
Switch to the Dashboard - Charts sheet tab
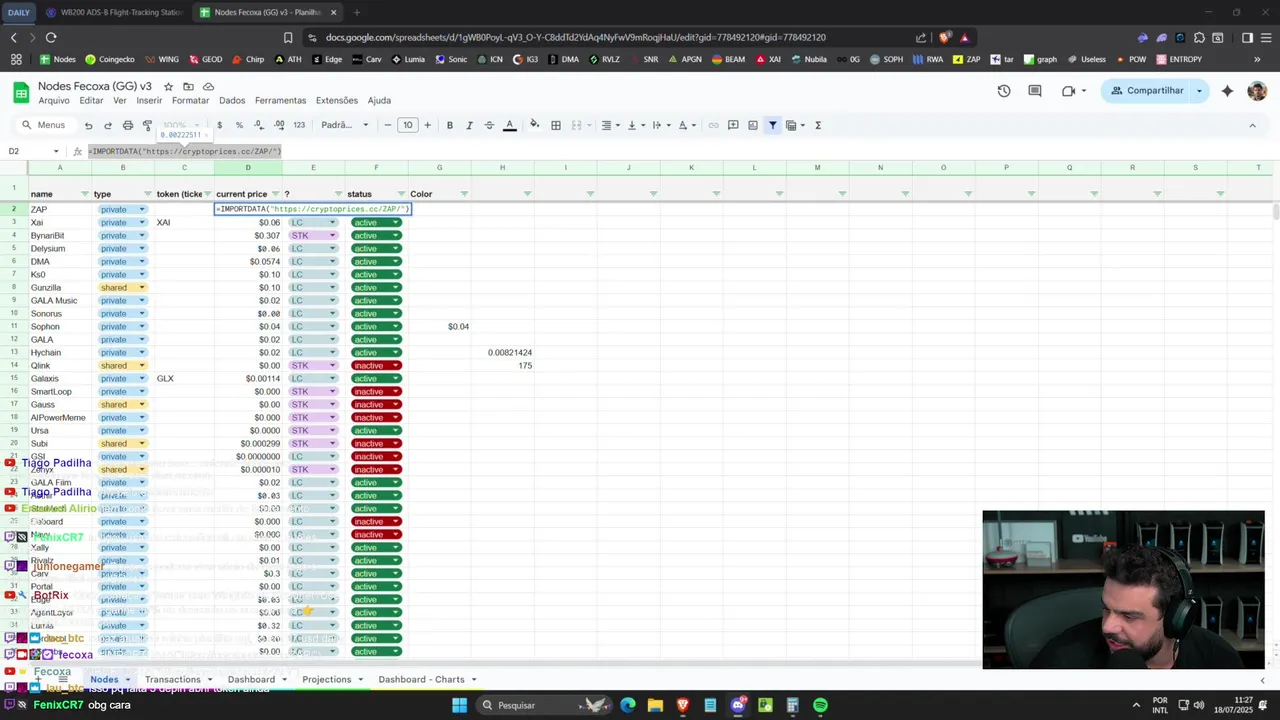tap(421, 680)
